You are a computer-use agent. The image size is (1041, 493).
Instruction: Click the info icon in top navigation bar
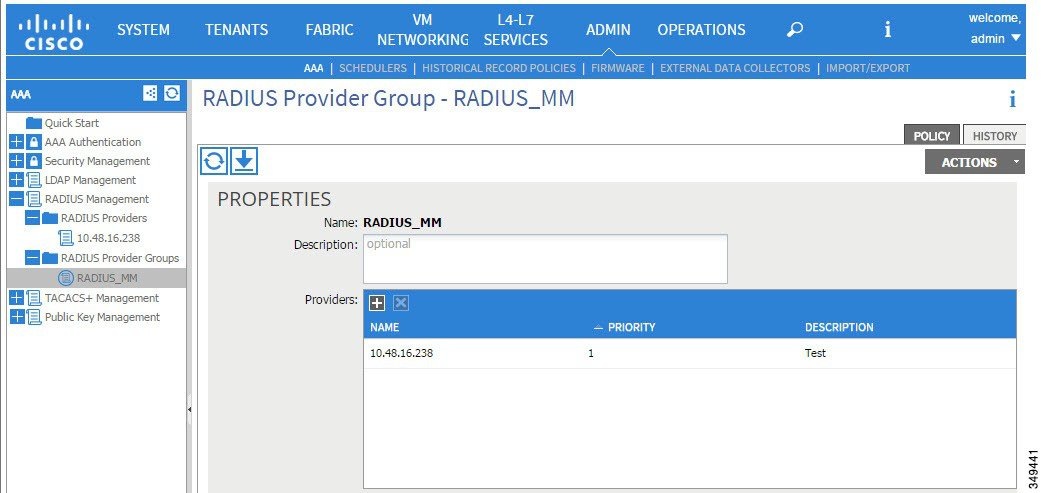click(888, 29)
